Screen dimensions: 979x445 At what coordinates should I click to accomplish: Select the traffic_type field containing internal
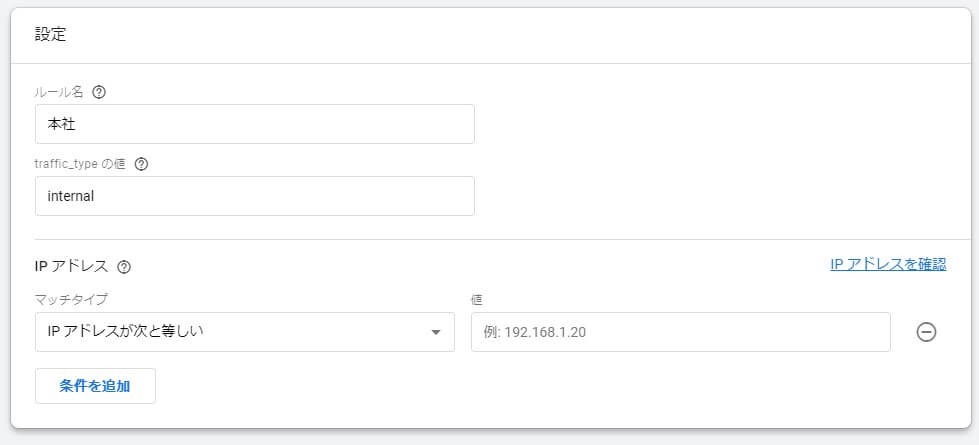point(255,196)
